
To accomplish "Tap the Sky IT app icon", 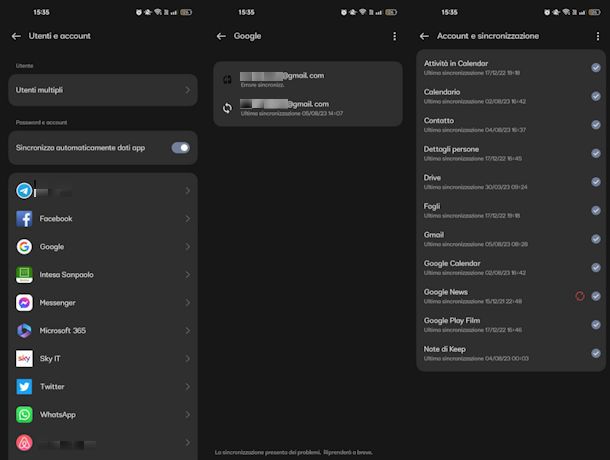I will point(24,358).
